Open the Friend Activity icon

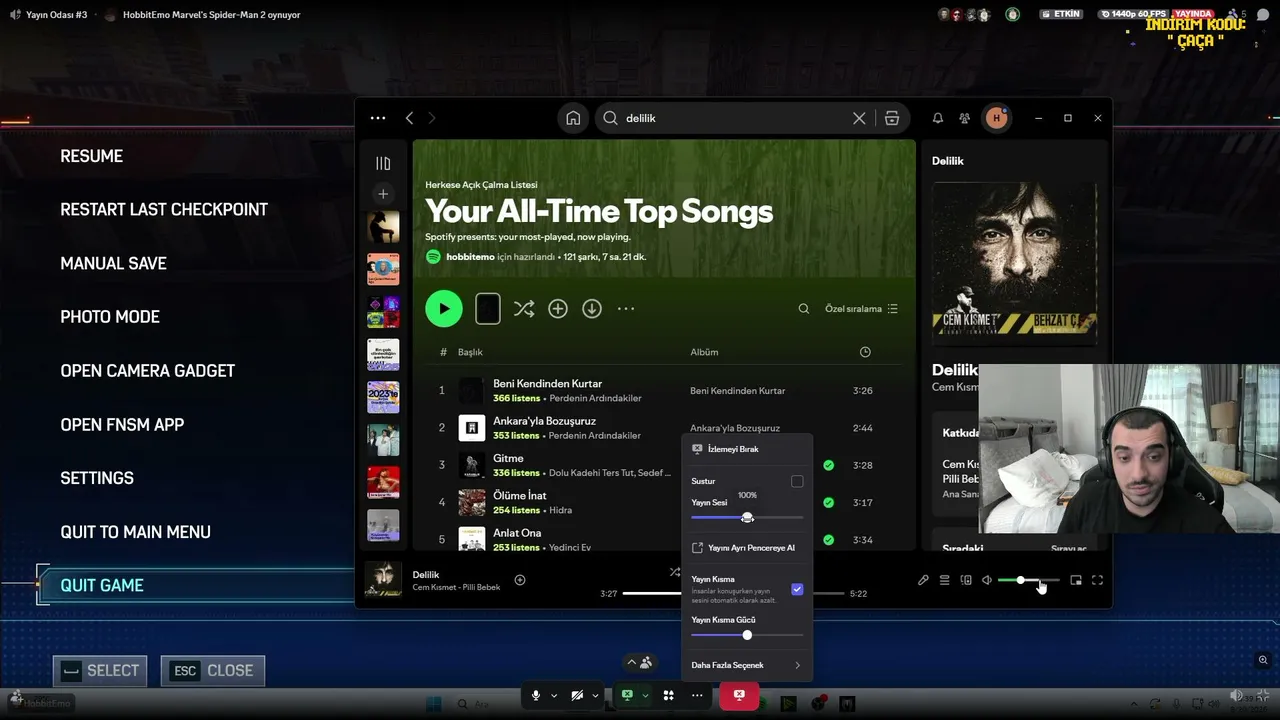965,118
